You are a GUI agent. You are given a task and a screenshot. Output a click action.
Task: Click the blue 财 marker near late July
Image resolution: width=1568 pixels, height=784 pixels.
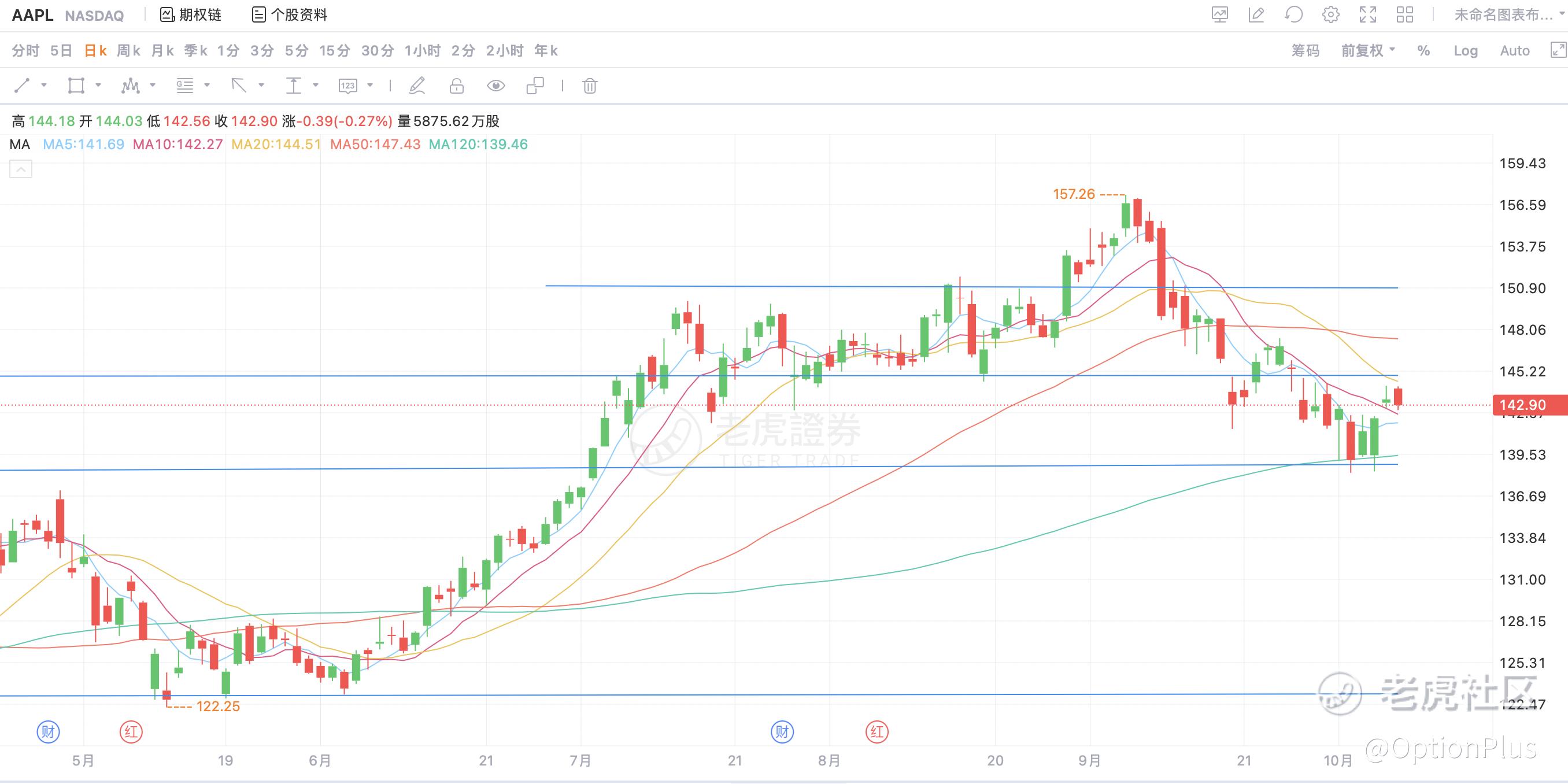(x=782, y=731)
